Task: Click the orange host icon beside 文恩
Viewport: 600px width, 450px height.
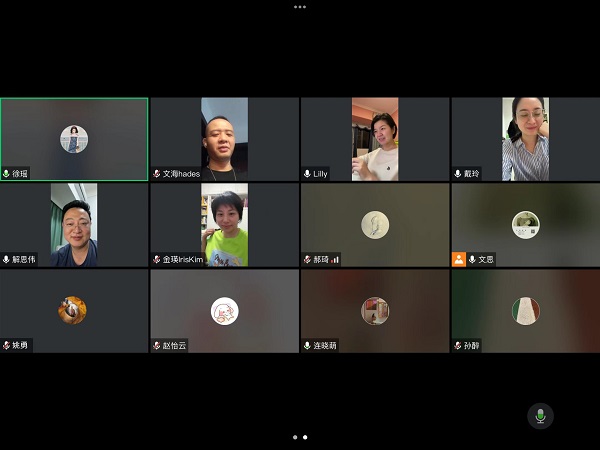Action: [459, 259]
